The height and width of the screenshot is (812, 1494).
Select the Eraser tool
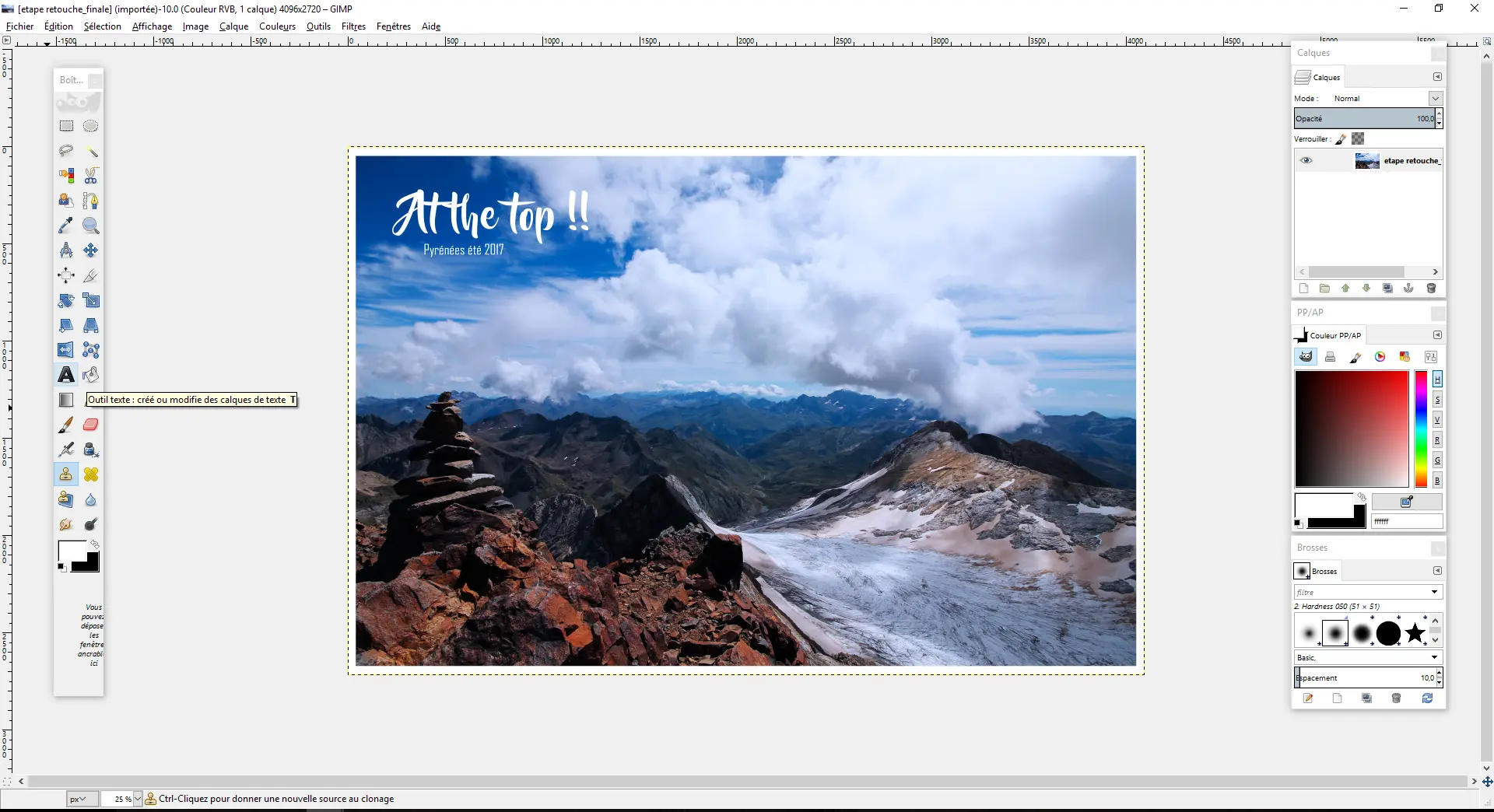90,425
